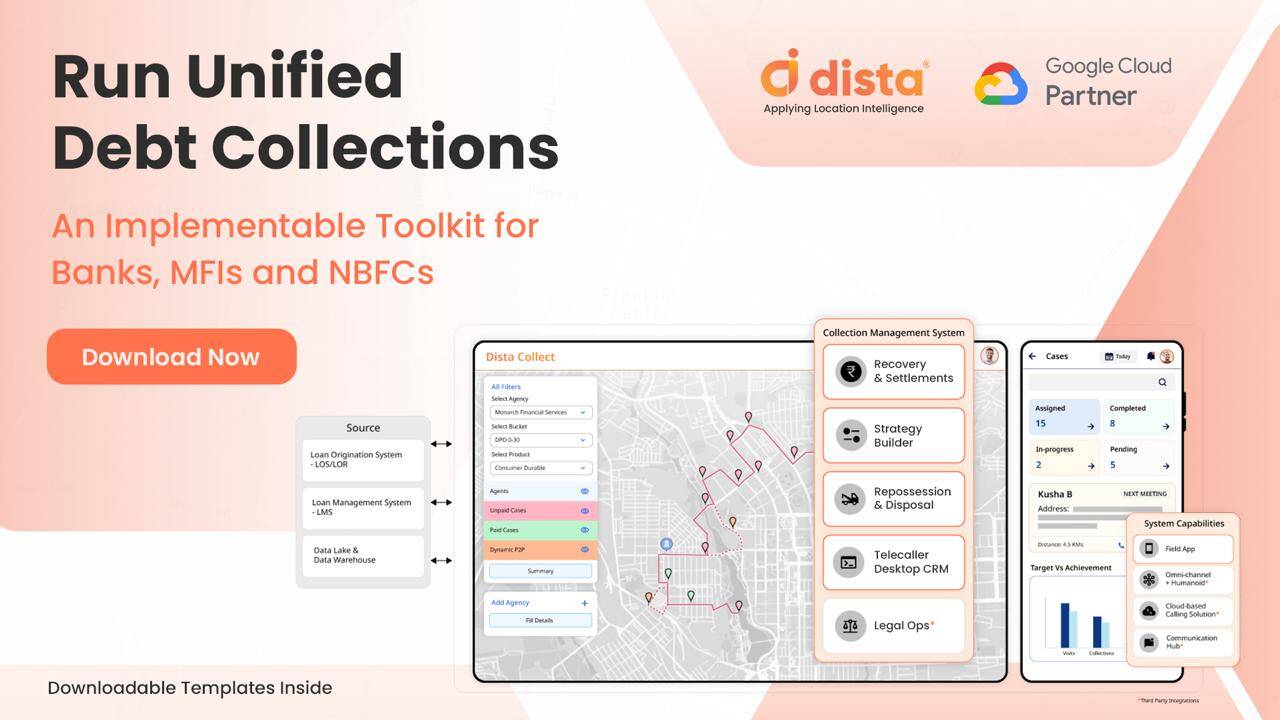
Task: Open the Strategy Builder module
Action: 894,435
